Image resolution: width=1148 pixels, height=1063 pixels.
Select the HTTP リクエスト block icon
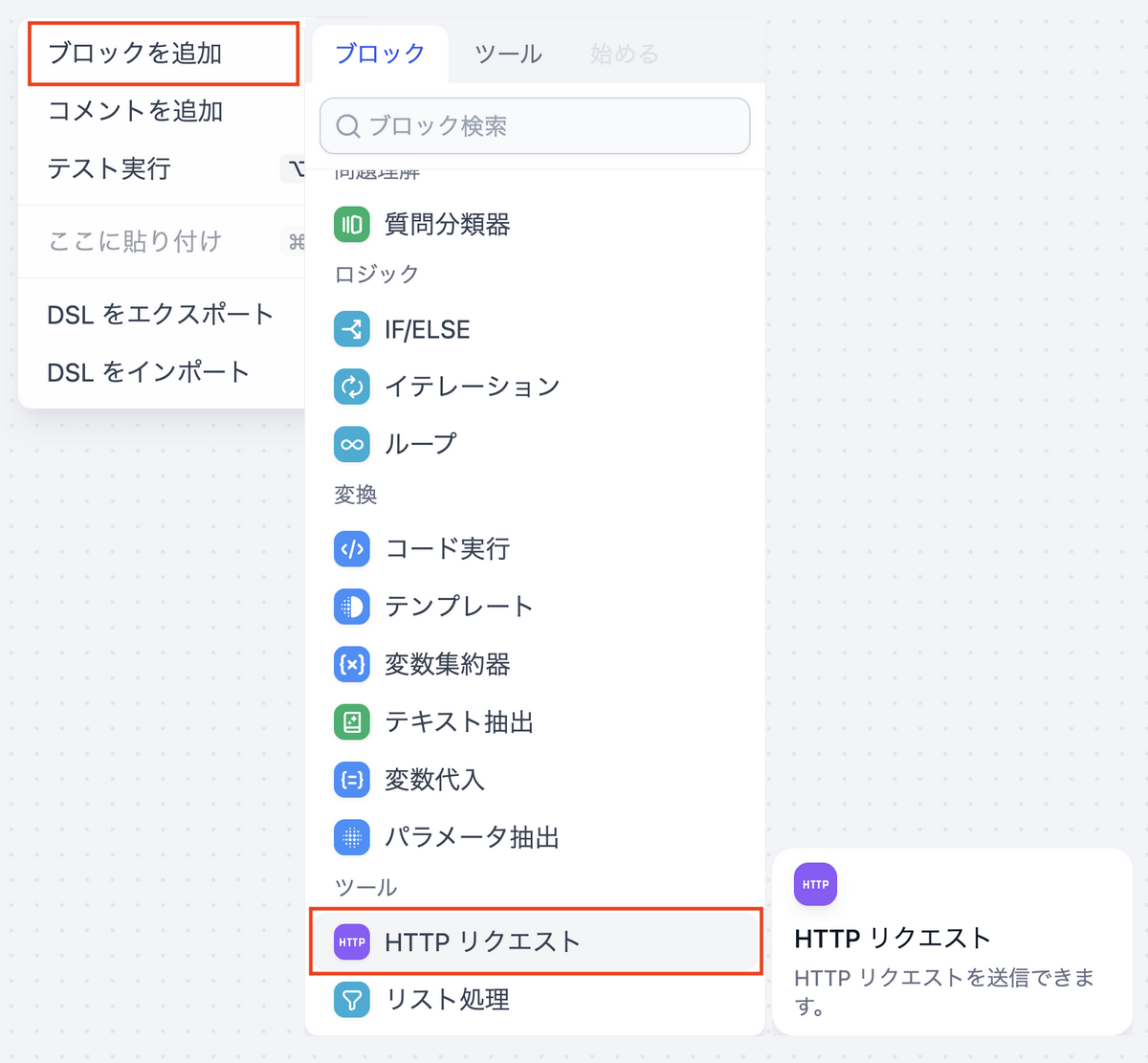(351, 941)
